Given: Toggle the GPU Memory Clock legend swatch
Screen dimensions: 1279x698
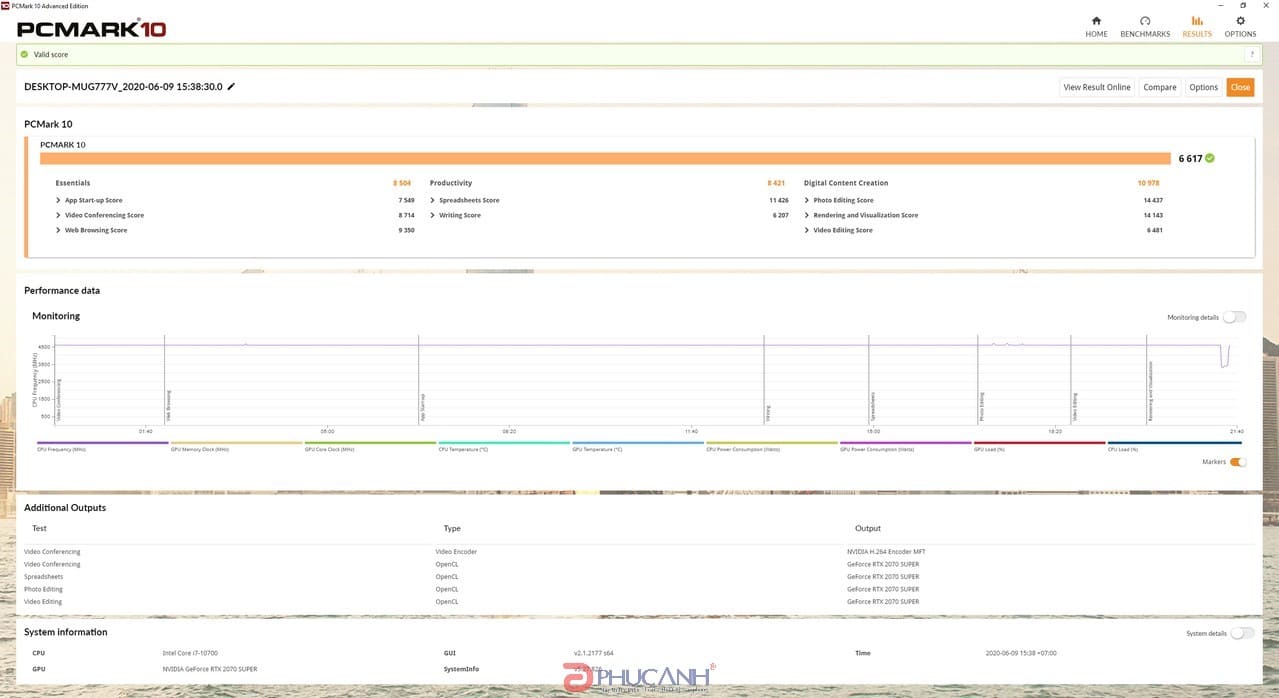Looking at the screenshot, I should point(236,443).
